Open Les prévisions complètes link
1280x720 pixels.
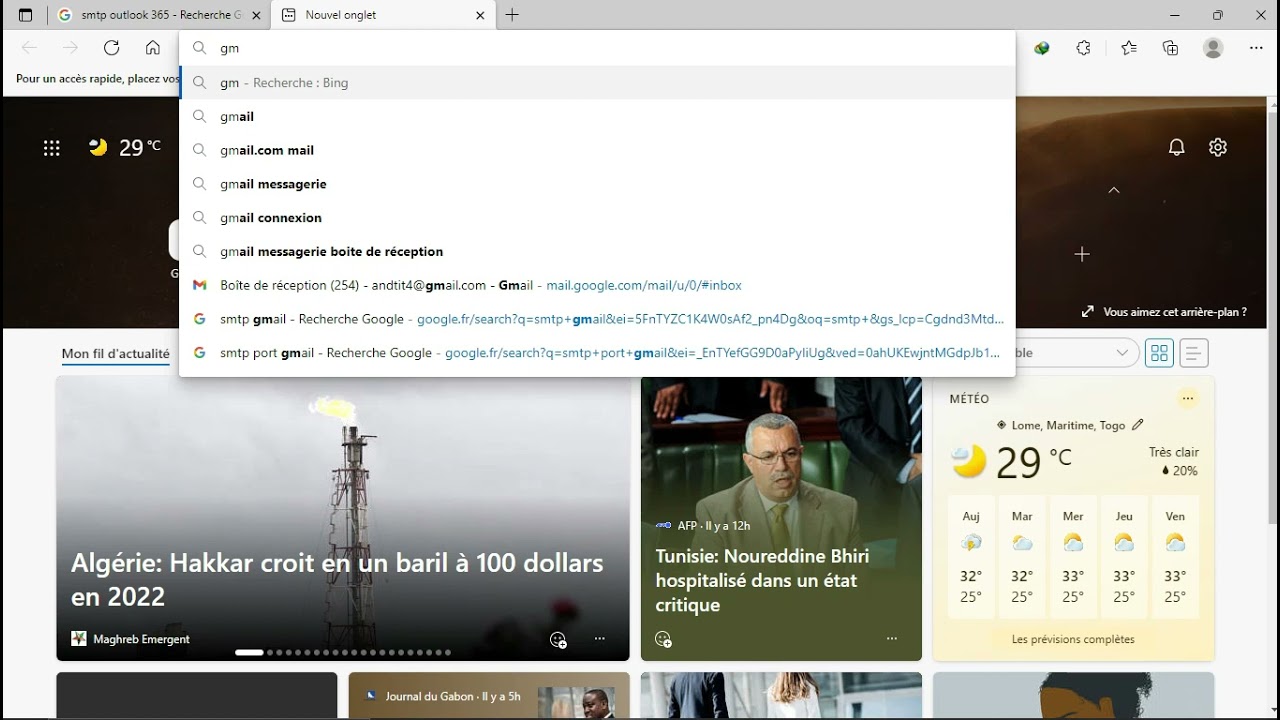click(x=1073, y=639)
